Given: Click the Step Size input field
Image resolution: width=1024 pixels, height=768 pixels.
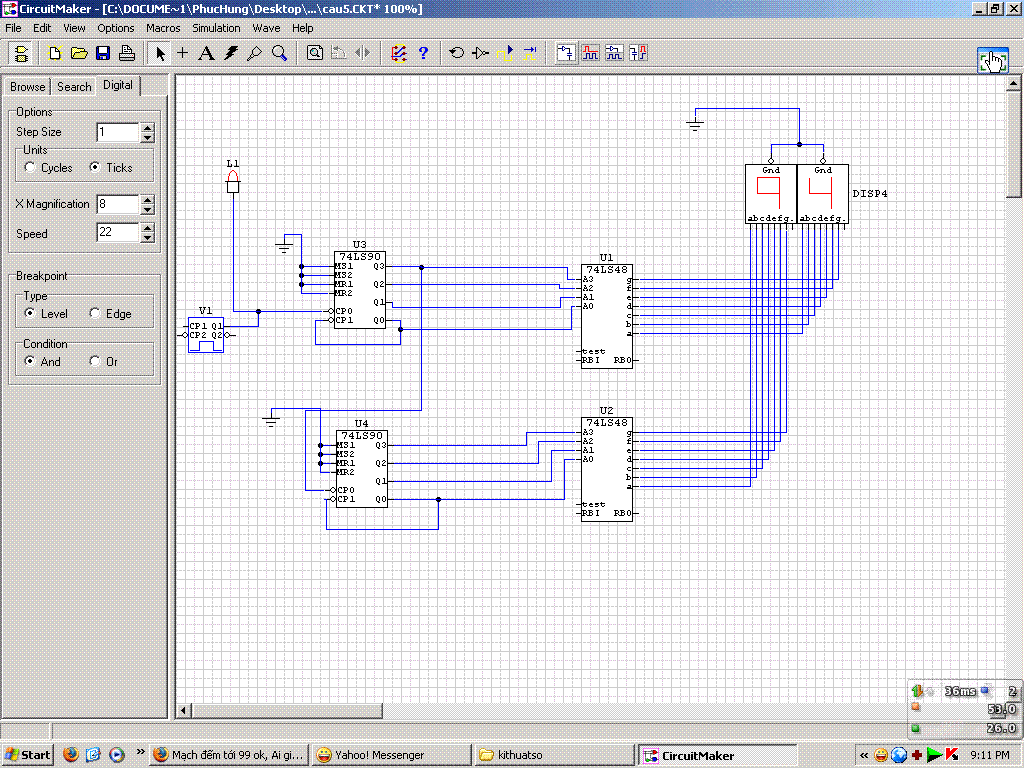Looking at the screenshot, I should [117, 132].
